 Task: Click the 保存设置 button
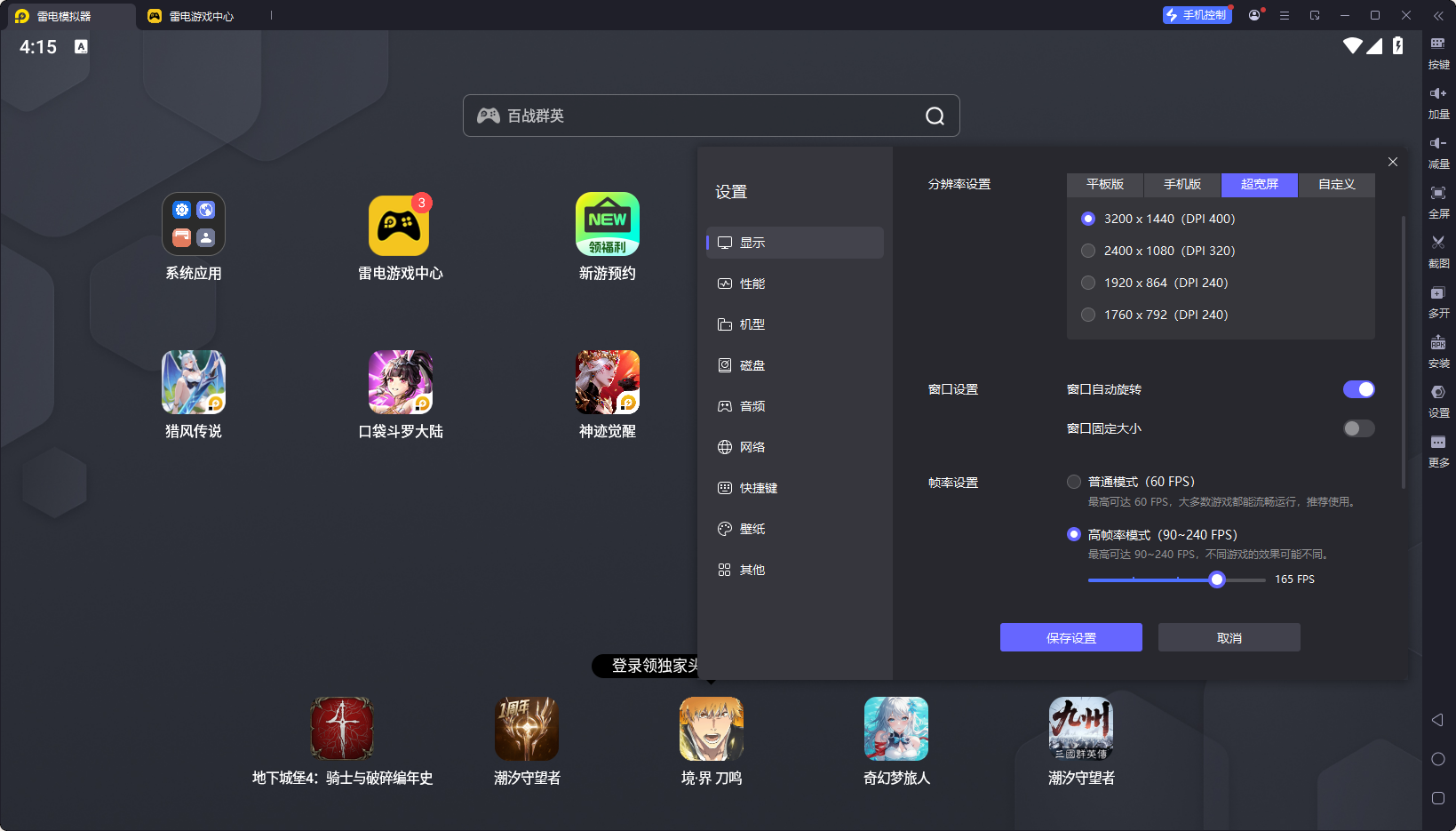pyautogui.click(x=1071, y=637)
